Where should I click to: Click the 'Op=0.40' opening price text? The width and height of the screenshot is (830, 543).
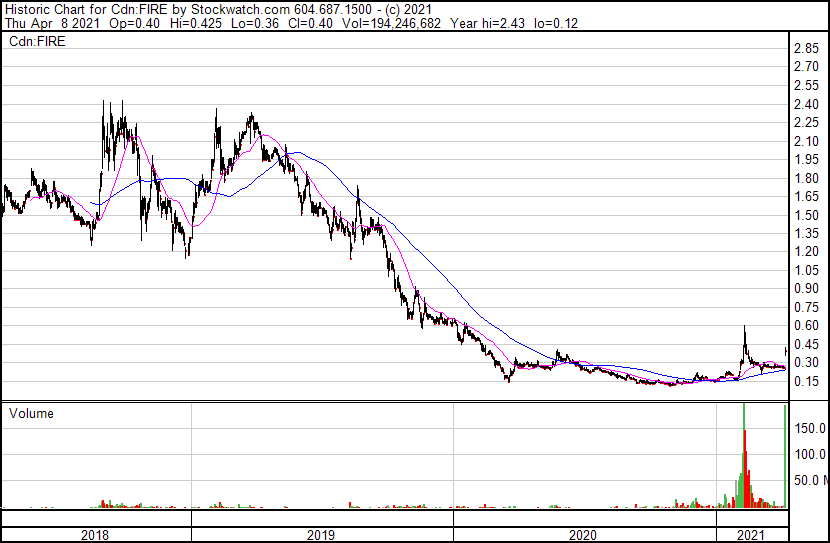click(x=134, y=23)
